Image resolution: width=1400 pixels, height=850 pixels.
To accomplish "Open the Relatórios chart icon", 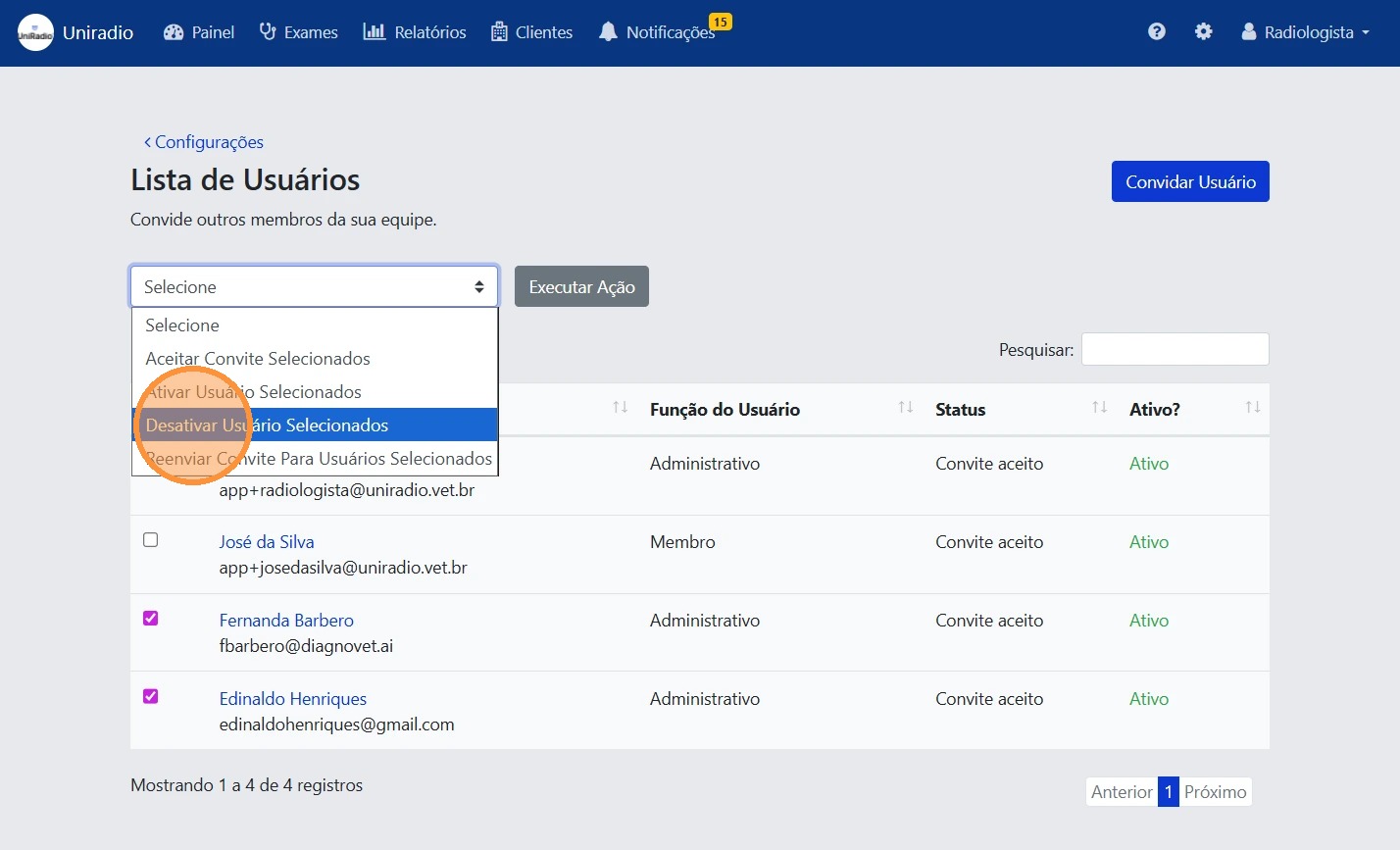I will [374, 32].
